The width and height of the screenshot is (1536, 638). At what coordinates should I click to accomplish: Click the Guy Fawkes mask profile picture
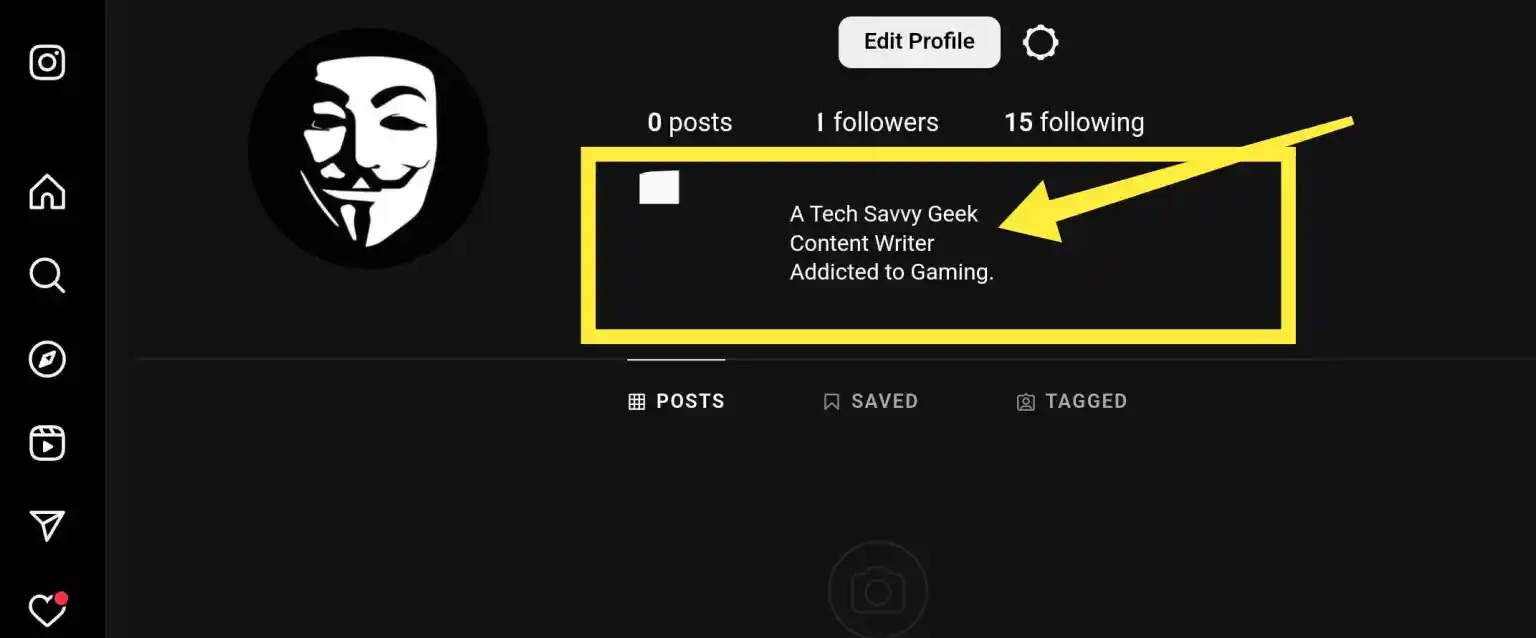click(x=368, y=149)
